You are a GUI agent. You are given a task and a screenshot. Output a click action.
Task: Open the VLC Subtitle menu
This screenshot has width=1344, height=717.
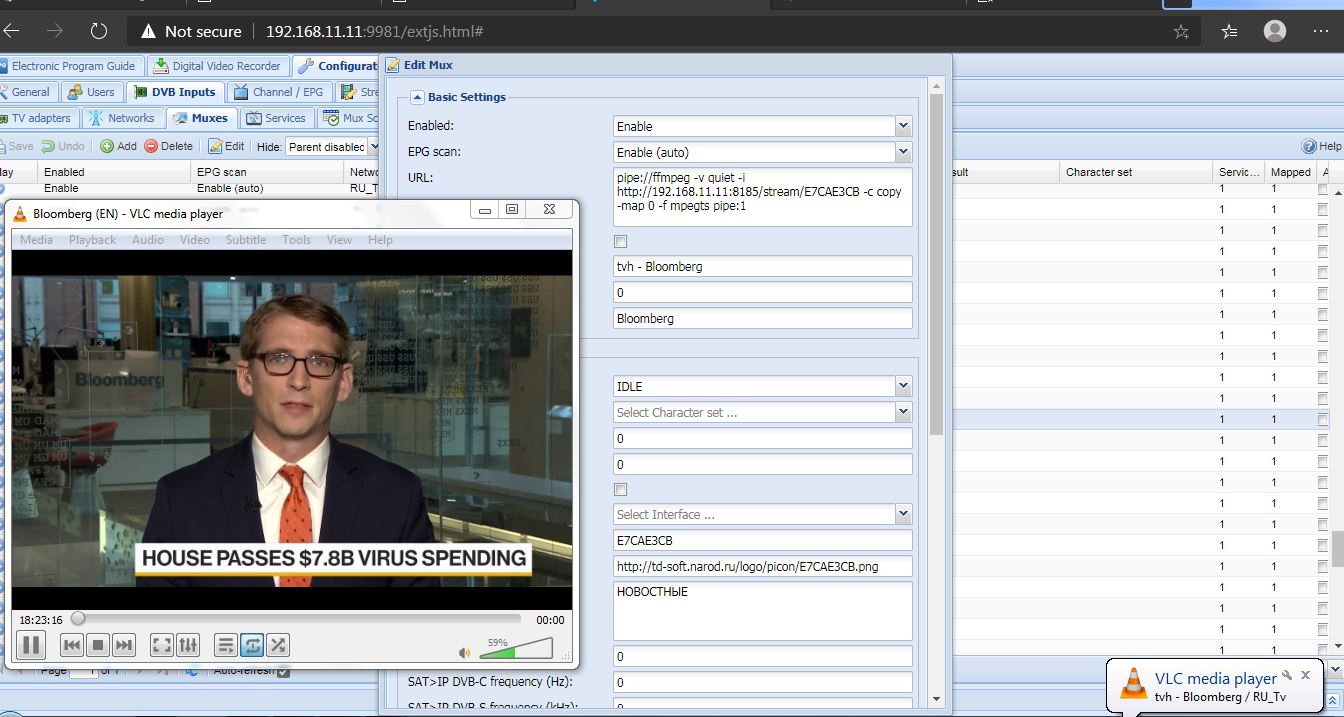click(246, 240)
